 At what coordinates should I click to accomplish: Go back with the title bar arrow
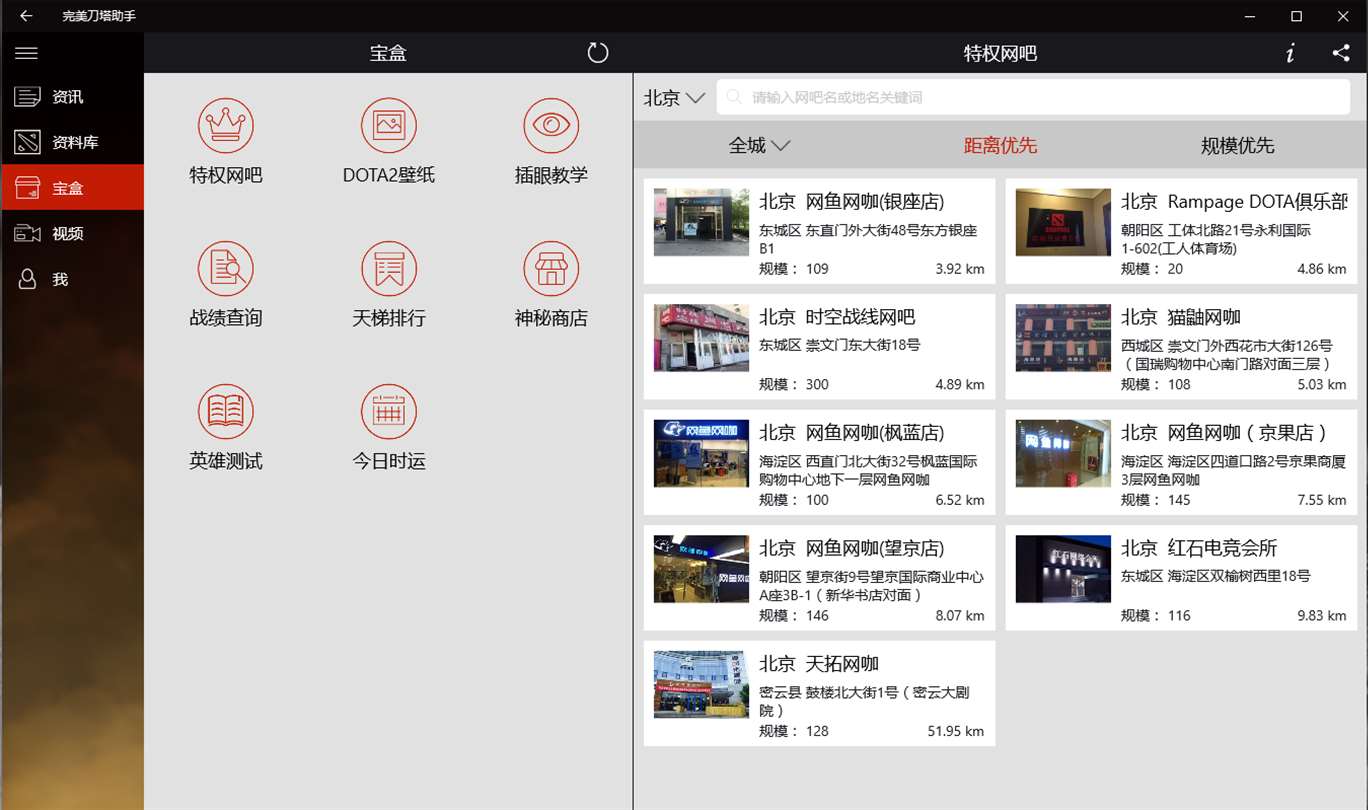[x=26, y=16]
